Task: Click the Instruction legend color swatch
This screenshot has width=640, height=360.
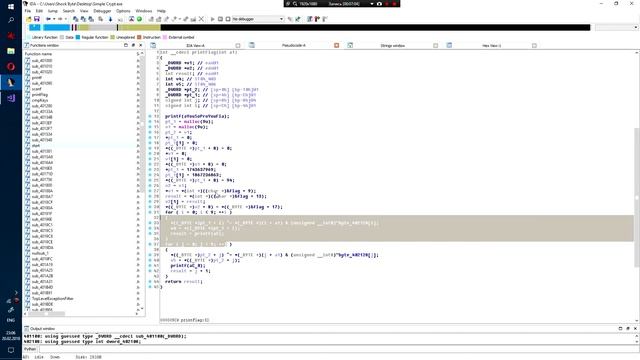Action: click(139, 37)
